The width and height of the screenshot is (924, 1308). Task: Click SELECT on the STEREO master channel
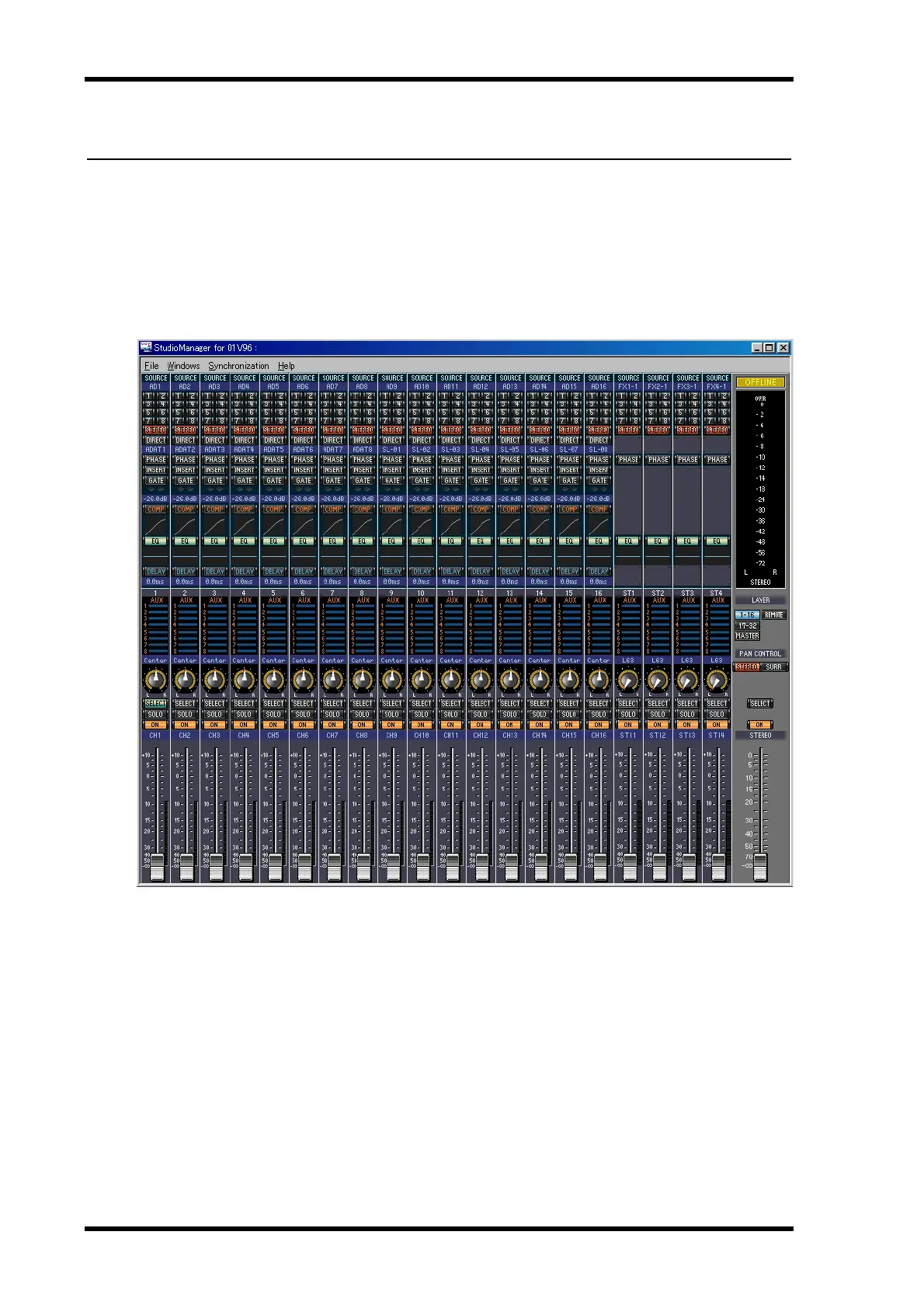click(760, 704)
